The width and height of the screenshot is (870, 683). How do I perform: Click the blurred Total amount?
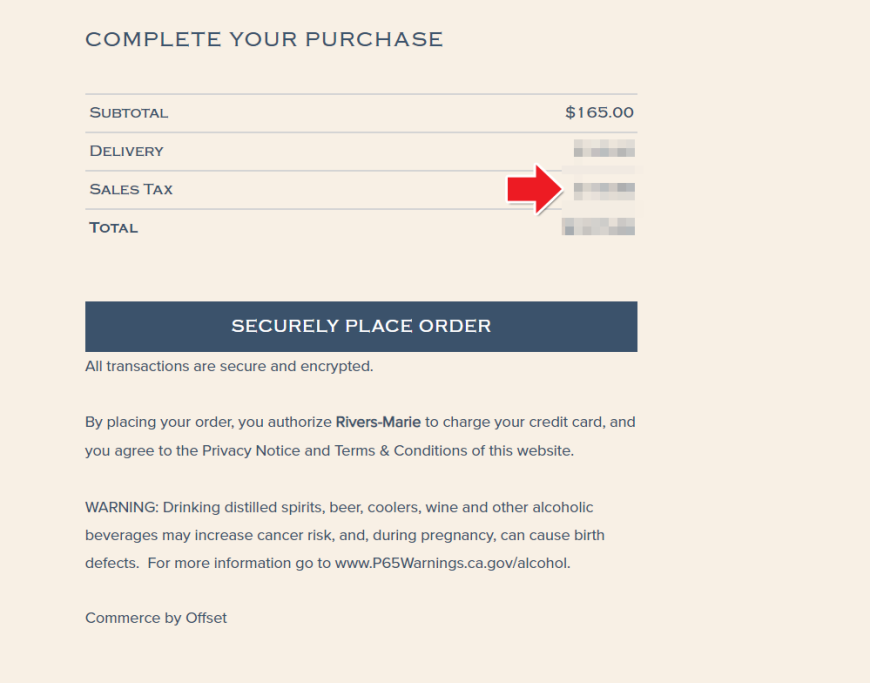(598, 226)
